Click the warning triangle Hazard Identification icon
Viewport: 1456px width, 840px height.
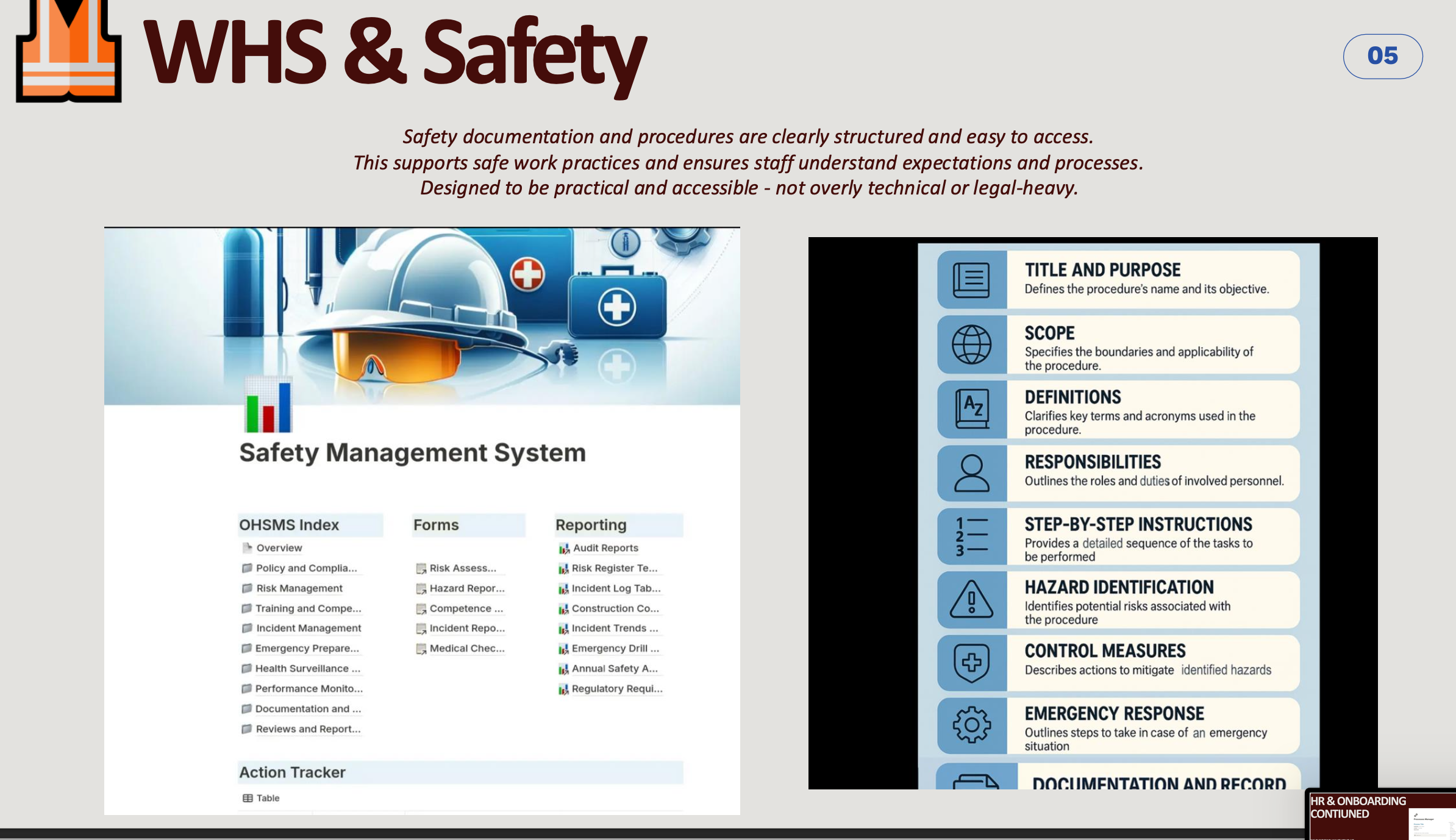point(971,600)
